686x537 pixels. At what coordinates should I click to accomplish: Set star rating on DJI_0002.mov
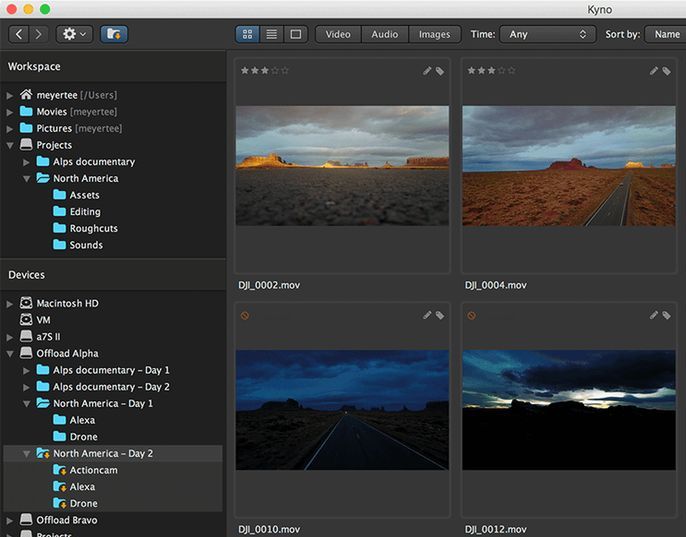pyautogui.click(x=264, y=71)
